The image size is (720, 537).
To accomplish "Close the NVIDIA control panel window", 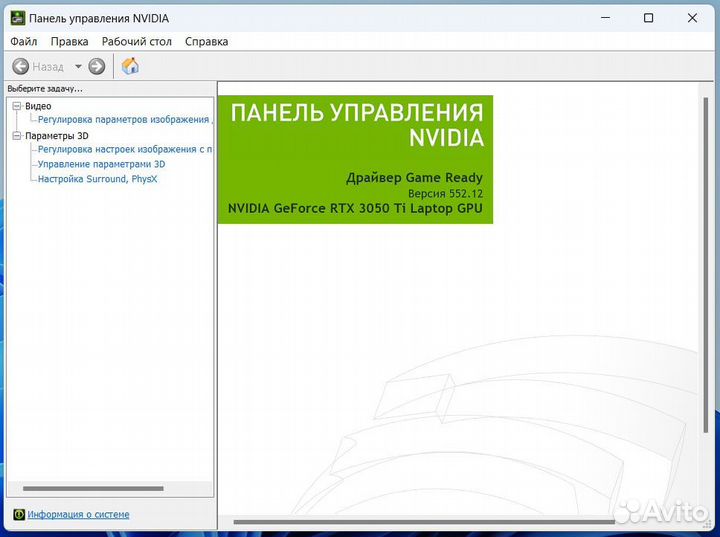I will (692, 18).
